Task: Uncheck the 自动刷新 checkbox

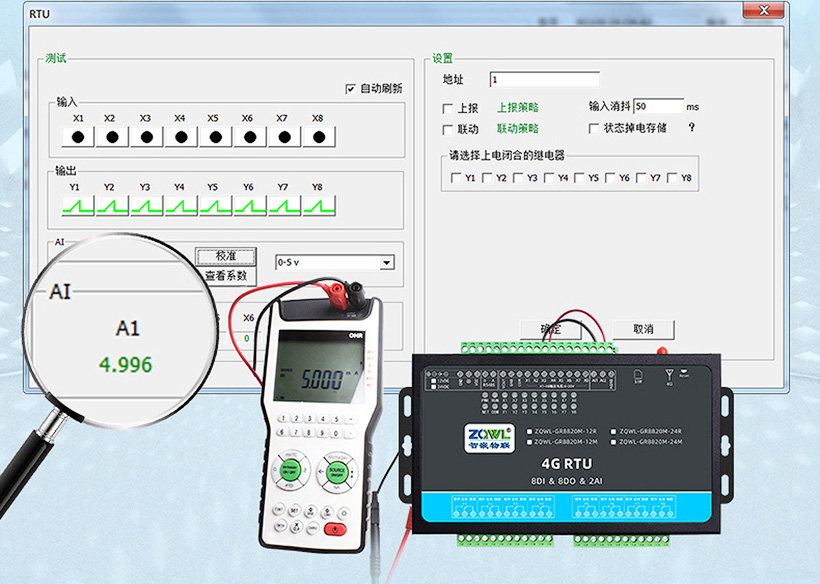Action: (x=351, y=88)
